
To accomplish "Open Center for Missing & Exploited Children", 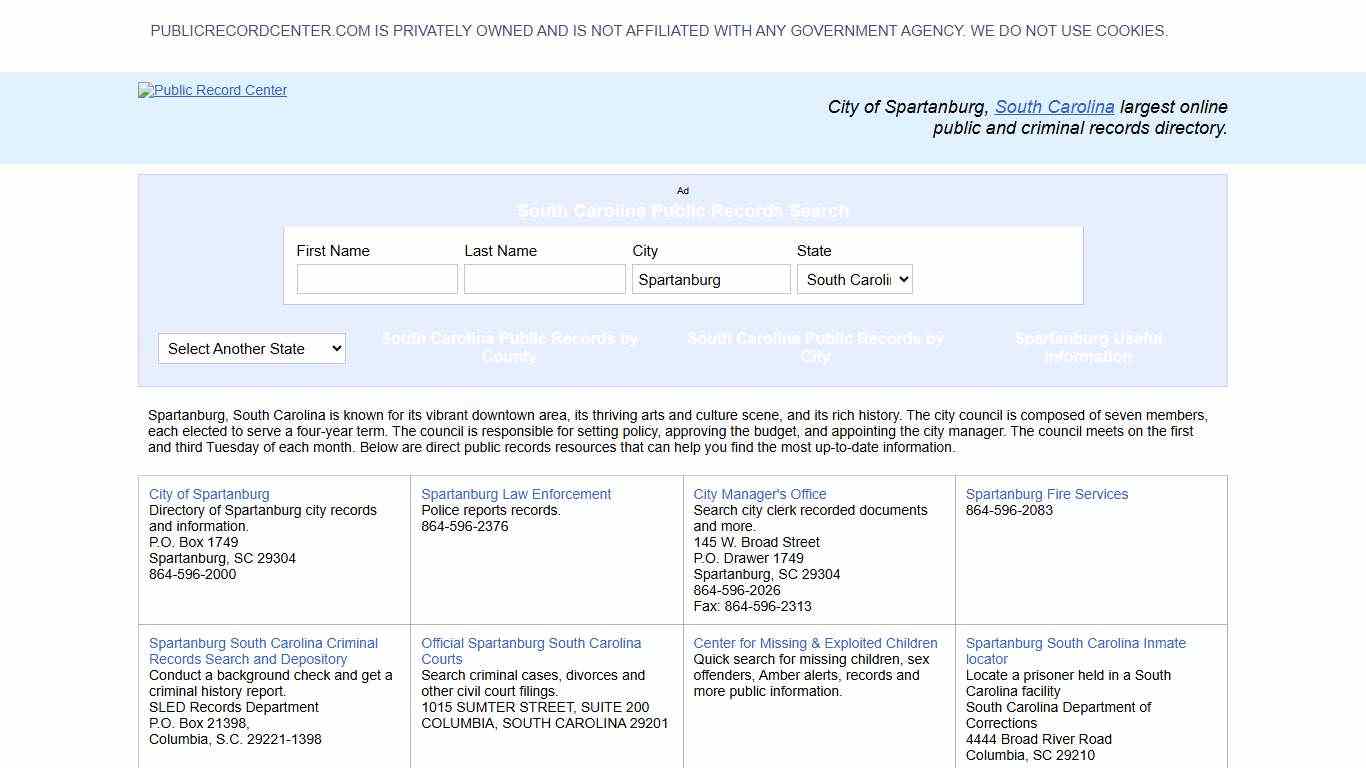I will tap(815, 643).
